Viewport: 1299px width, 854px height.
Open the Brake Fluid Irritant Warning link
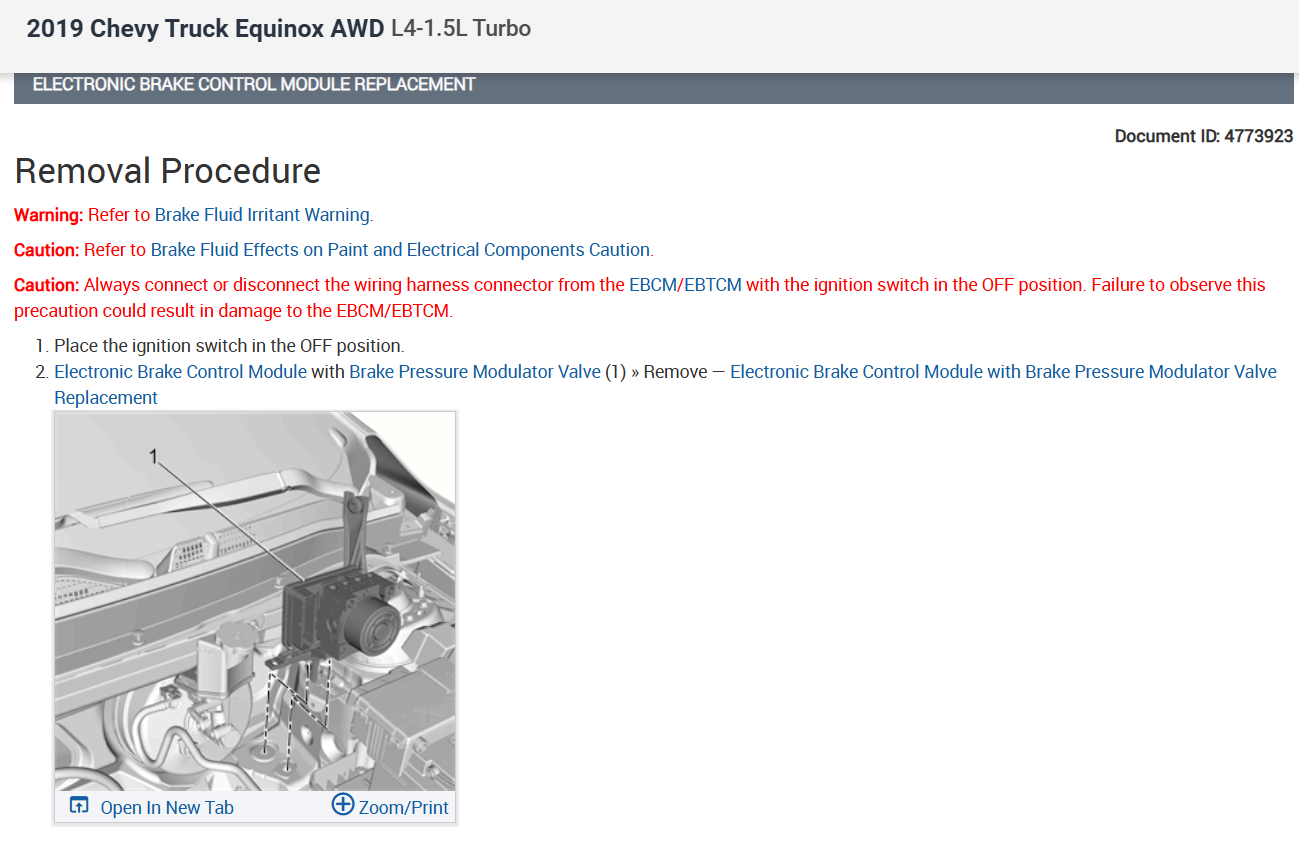point(263,214)
